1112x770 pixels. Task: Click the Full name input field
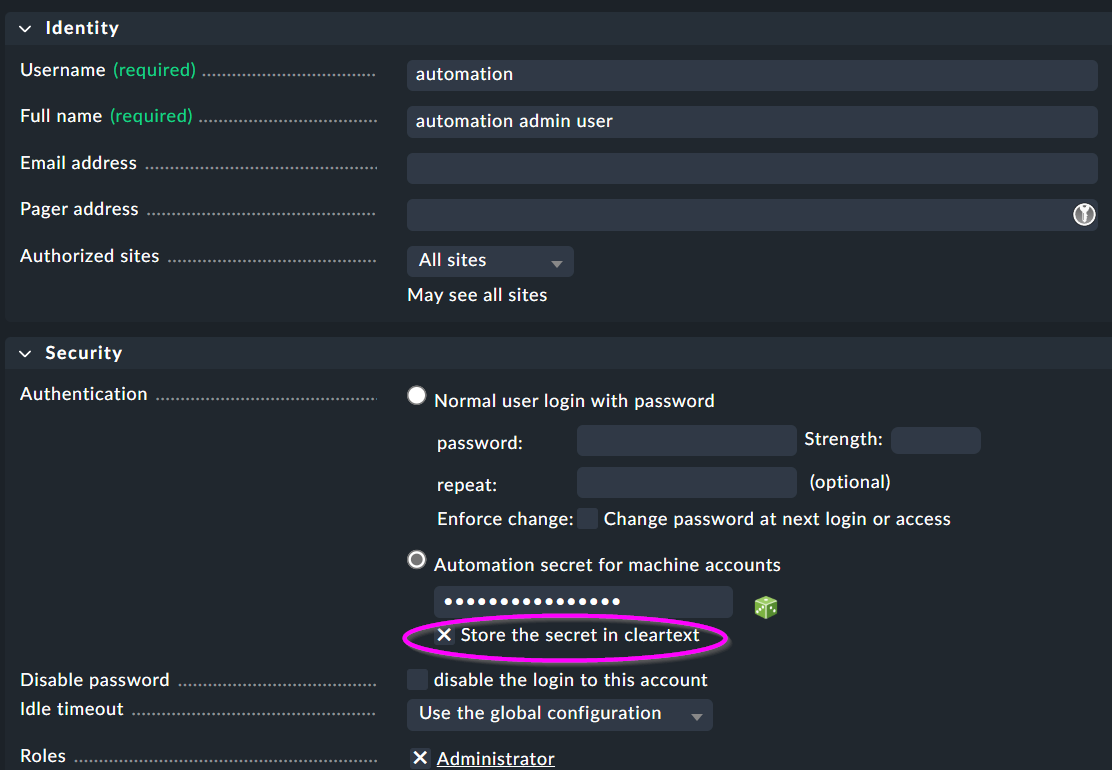click(x=751, y=122)
